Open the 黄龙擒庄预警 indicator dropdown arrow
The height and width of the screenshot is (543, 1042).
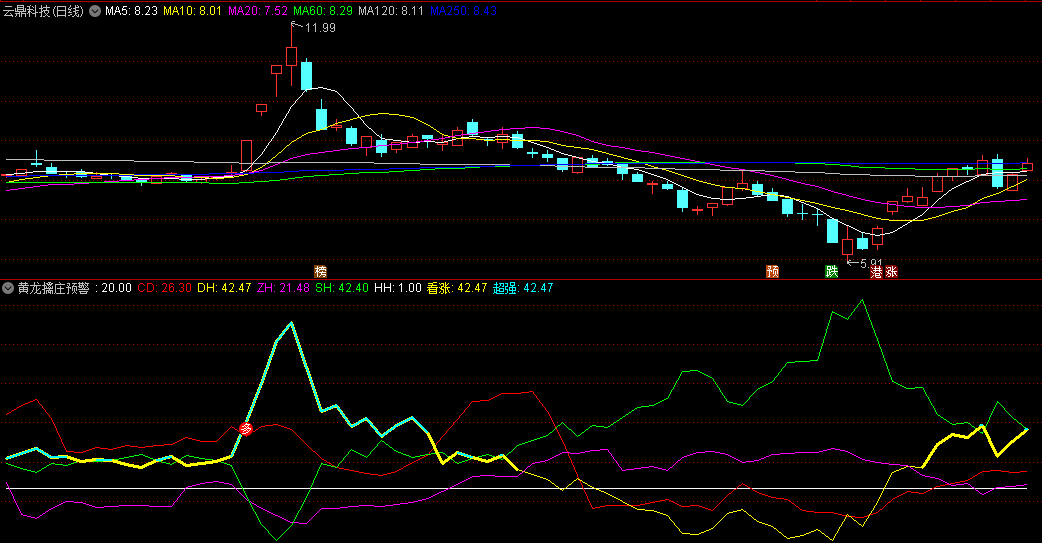(9, 288)
